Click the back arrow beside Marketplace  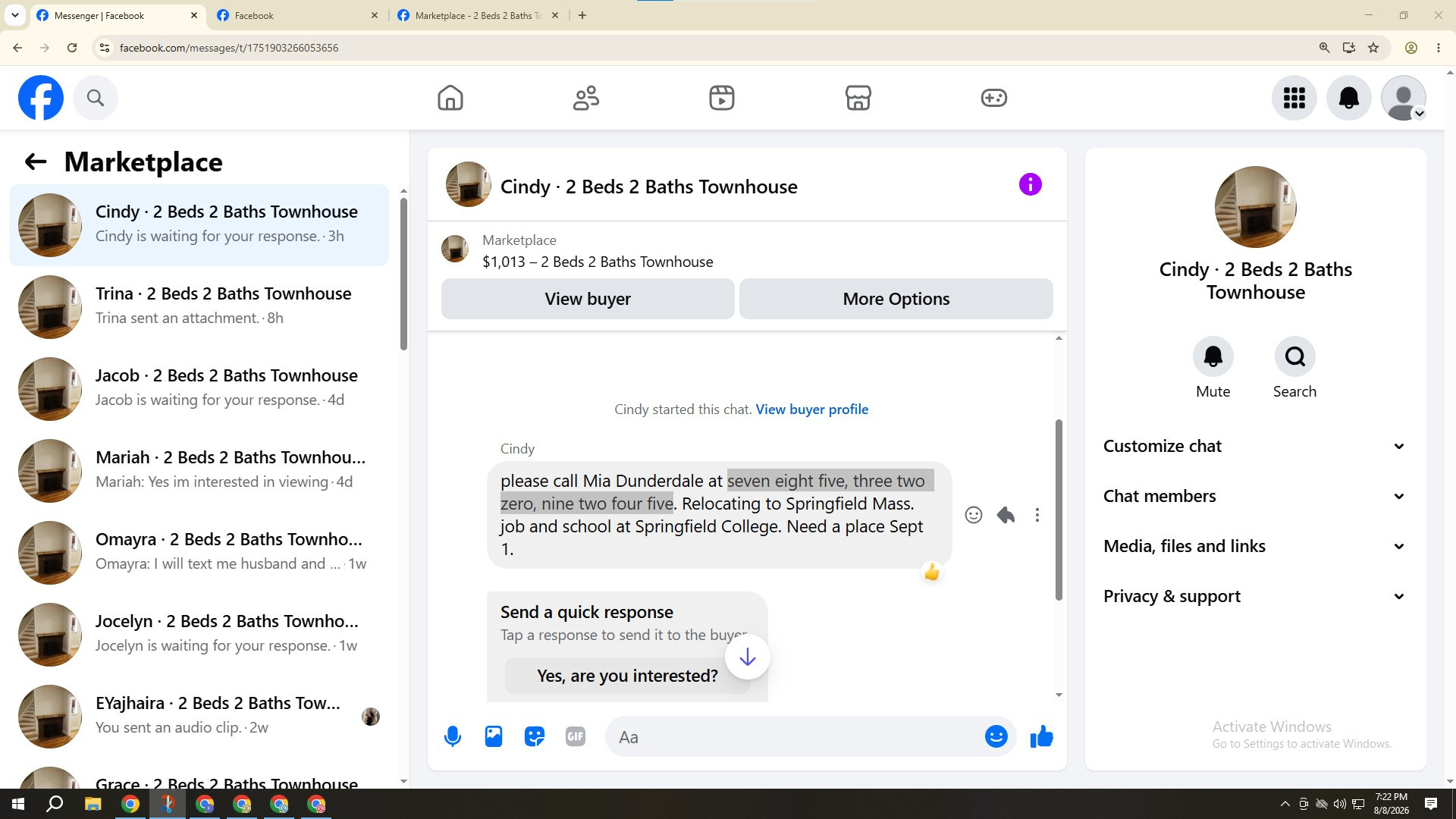coord(36,162)
